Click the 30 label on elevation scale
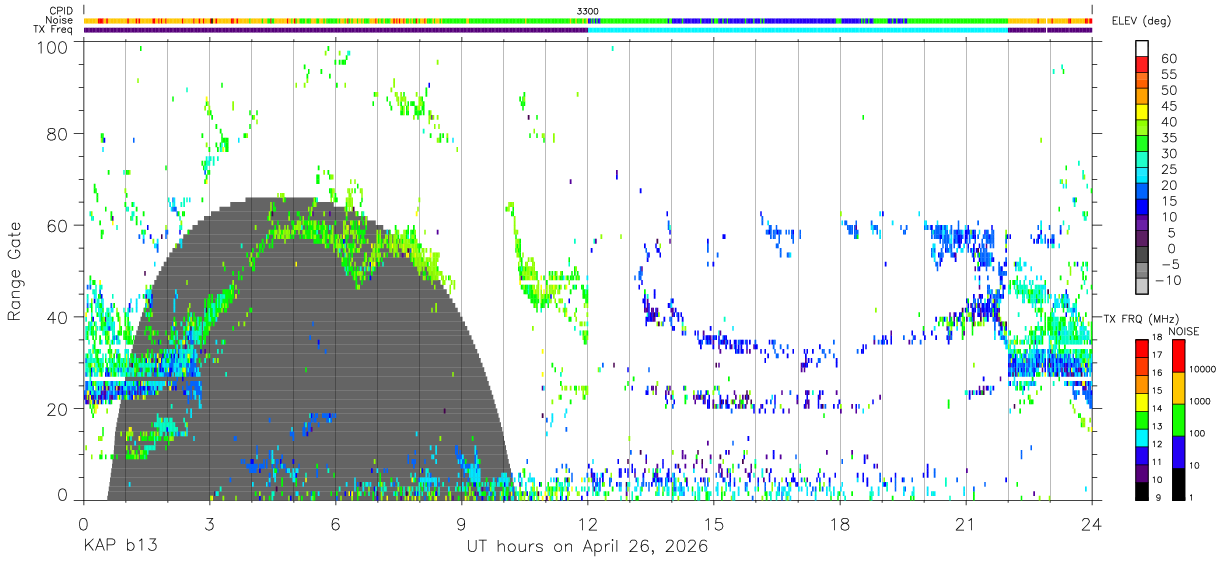The image size is (1228, 567). (x=1169, y=154)
